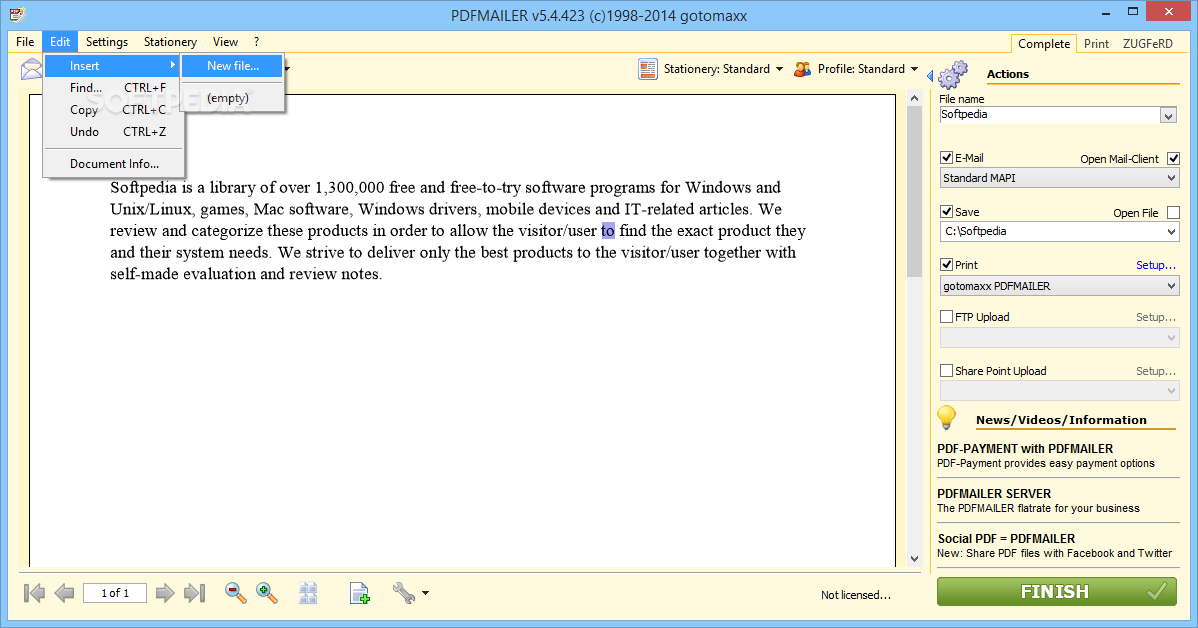Open the Profile: Standard dropdown
Viewport: 1198px width, 628px height.
click(x=868, y=69)
